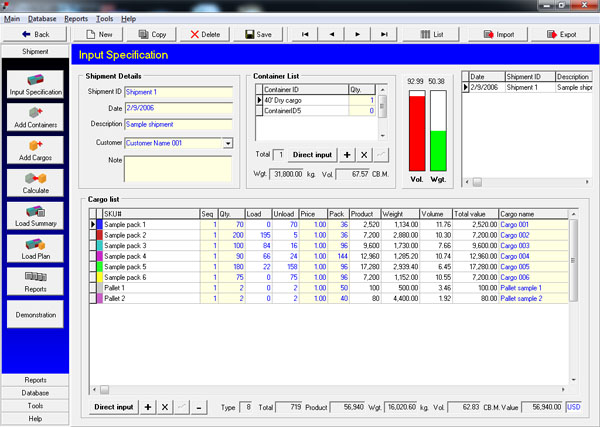The width and height of the screenshot is (600, 427).
Task: Click the Import toolbar button
Action: [498, 34]
